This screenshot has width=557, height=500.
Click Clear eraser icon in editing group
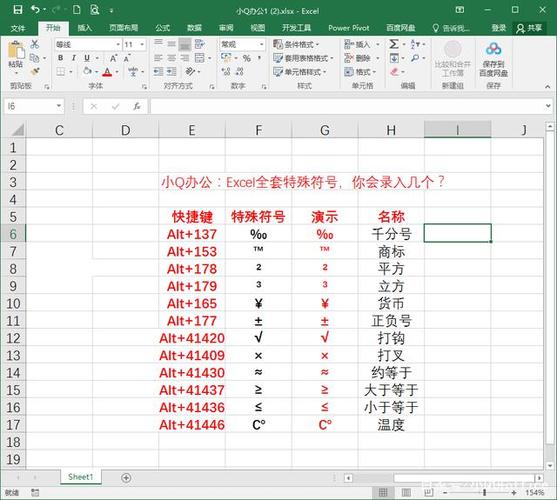pyautogui.click(x=394, y=72)
